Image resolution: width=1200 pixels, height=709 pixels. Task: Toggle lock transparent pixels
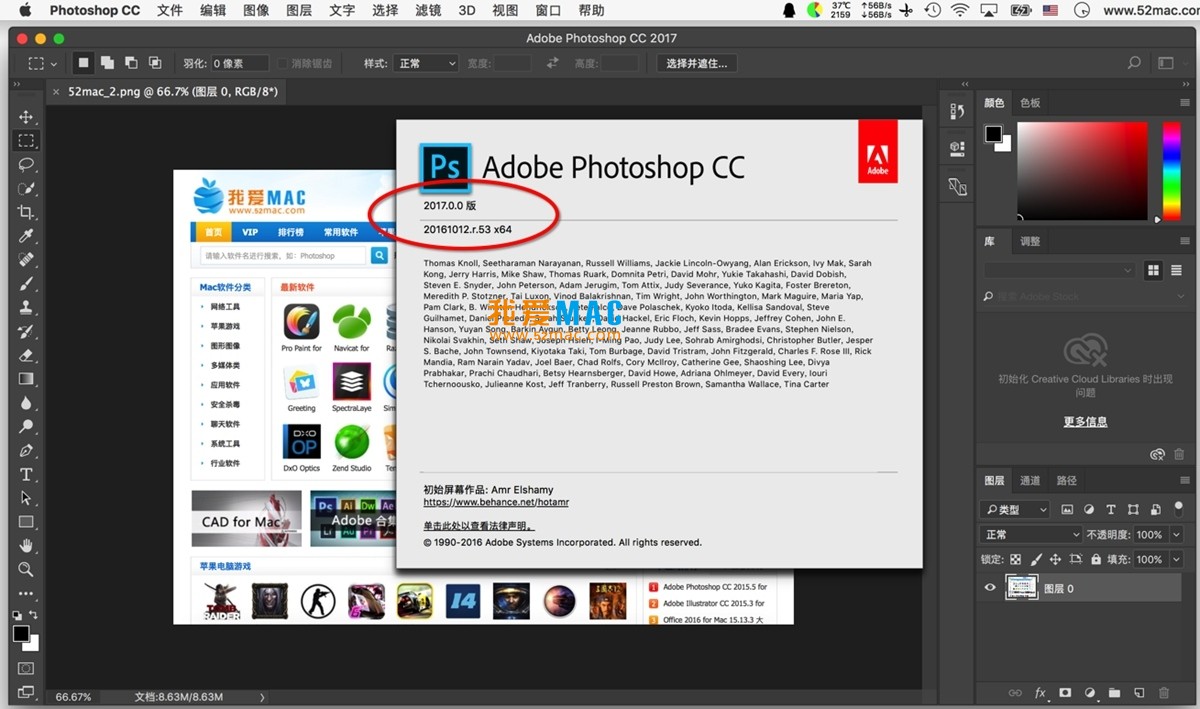[x=1016, y=560]
